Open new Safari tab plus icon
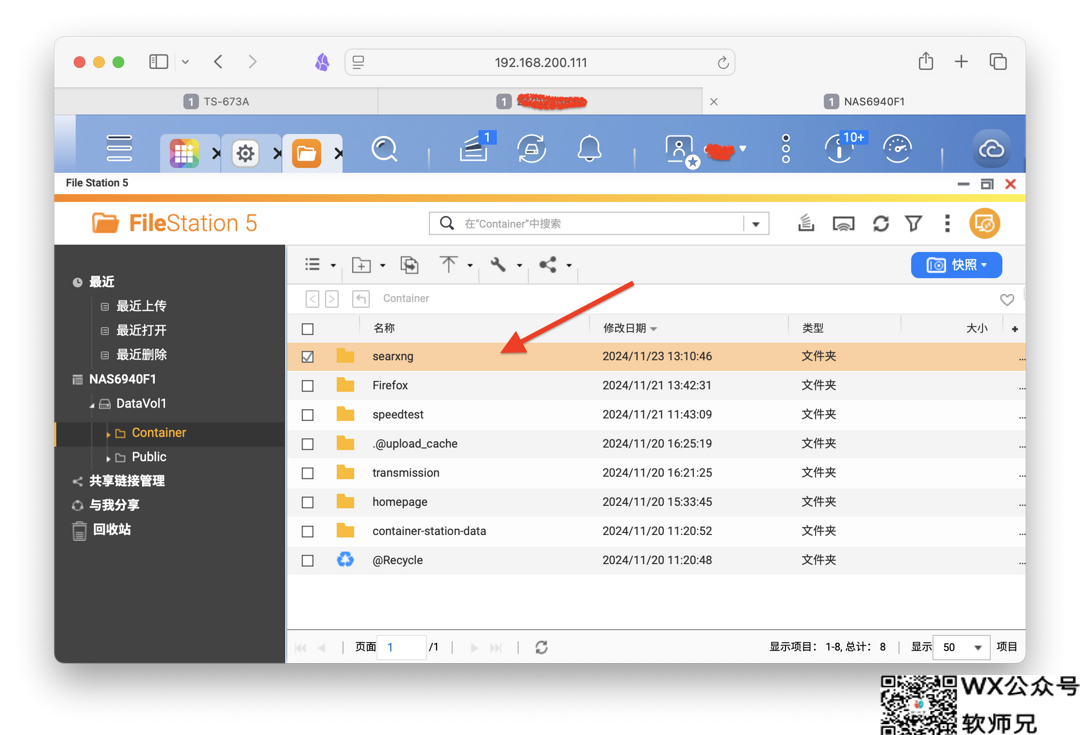This screenshot has height=735, width=1080. tap(961, 62)
